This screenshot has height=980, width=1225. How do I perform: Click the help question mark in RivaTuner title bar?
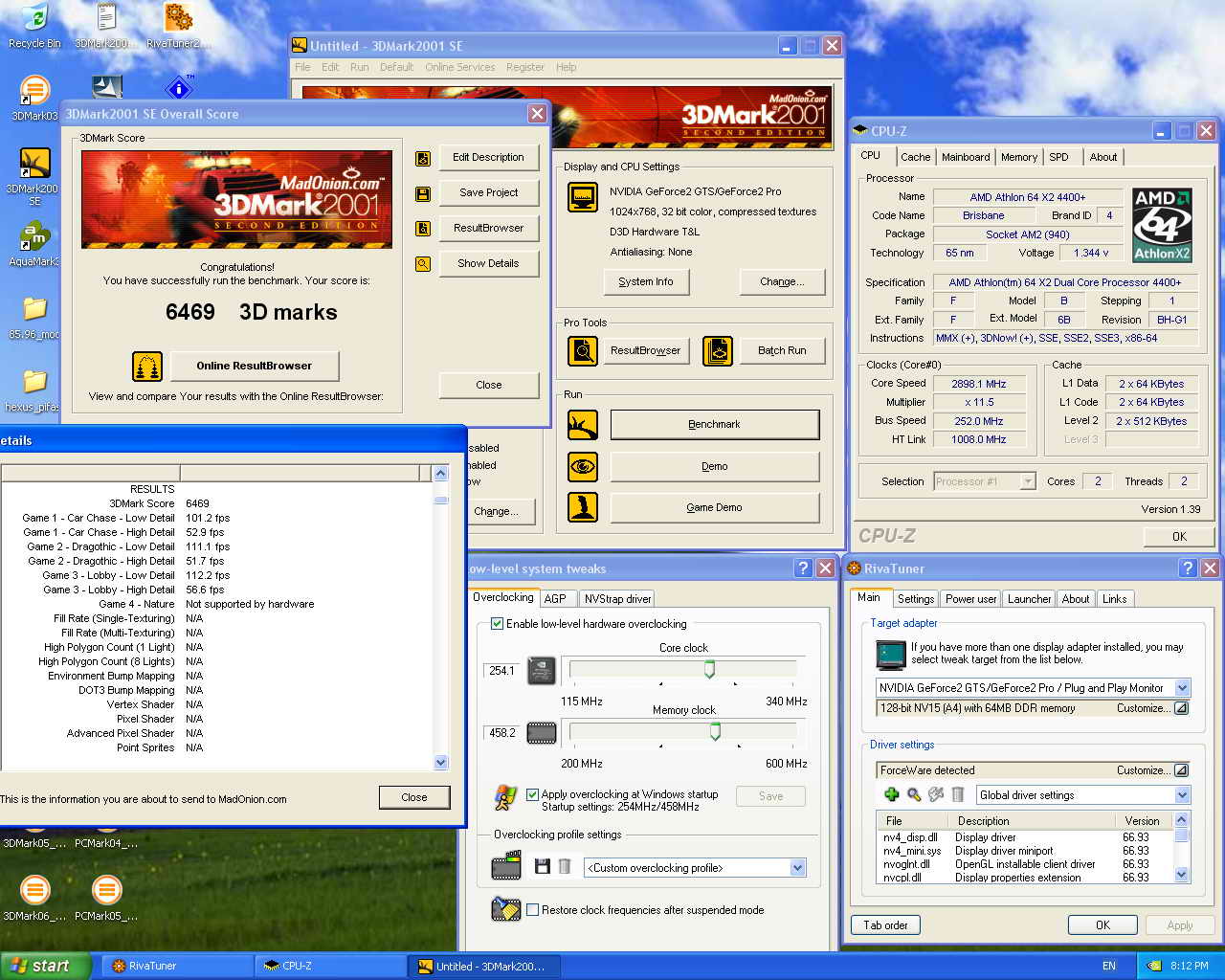(x=1188, y=568)
